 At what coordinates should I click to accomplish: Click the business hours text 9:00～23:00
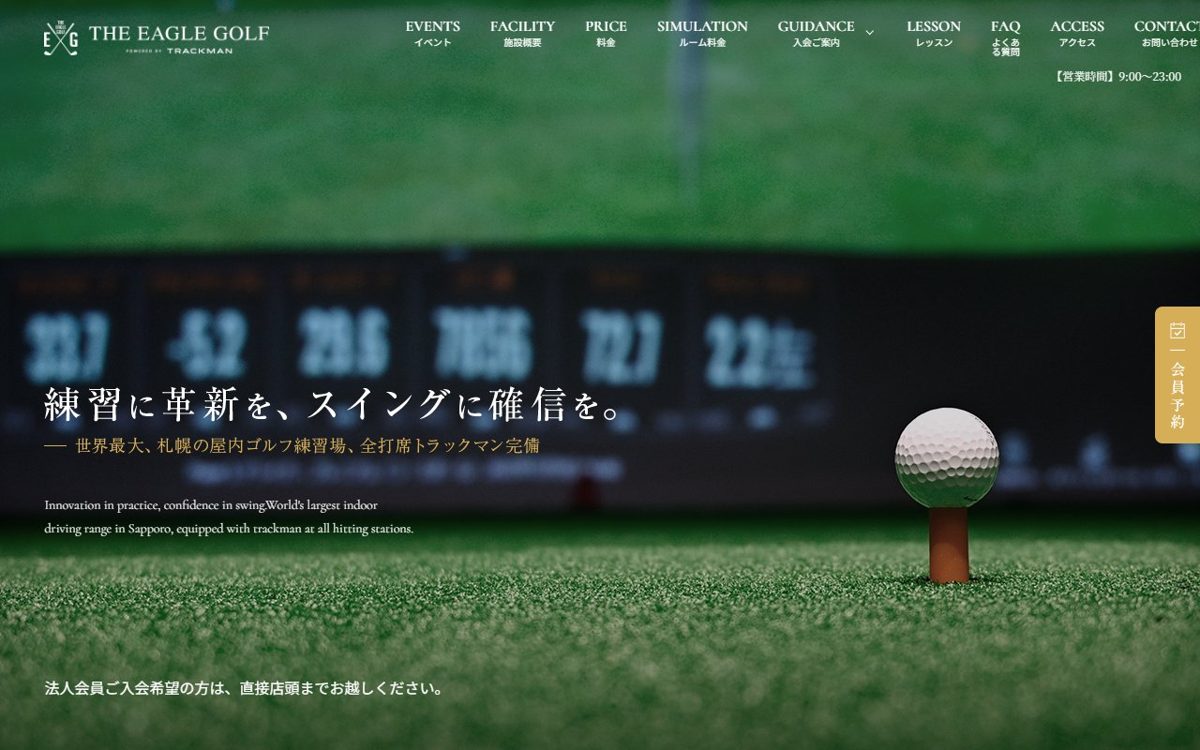click(1150, 76)
